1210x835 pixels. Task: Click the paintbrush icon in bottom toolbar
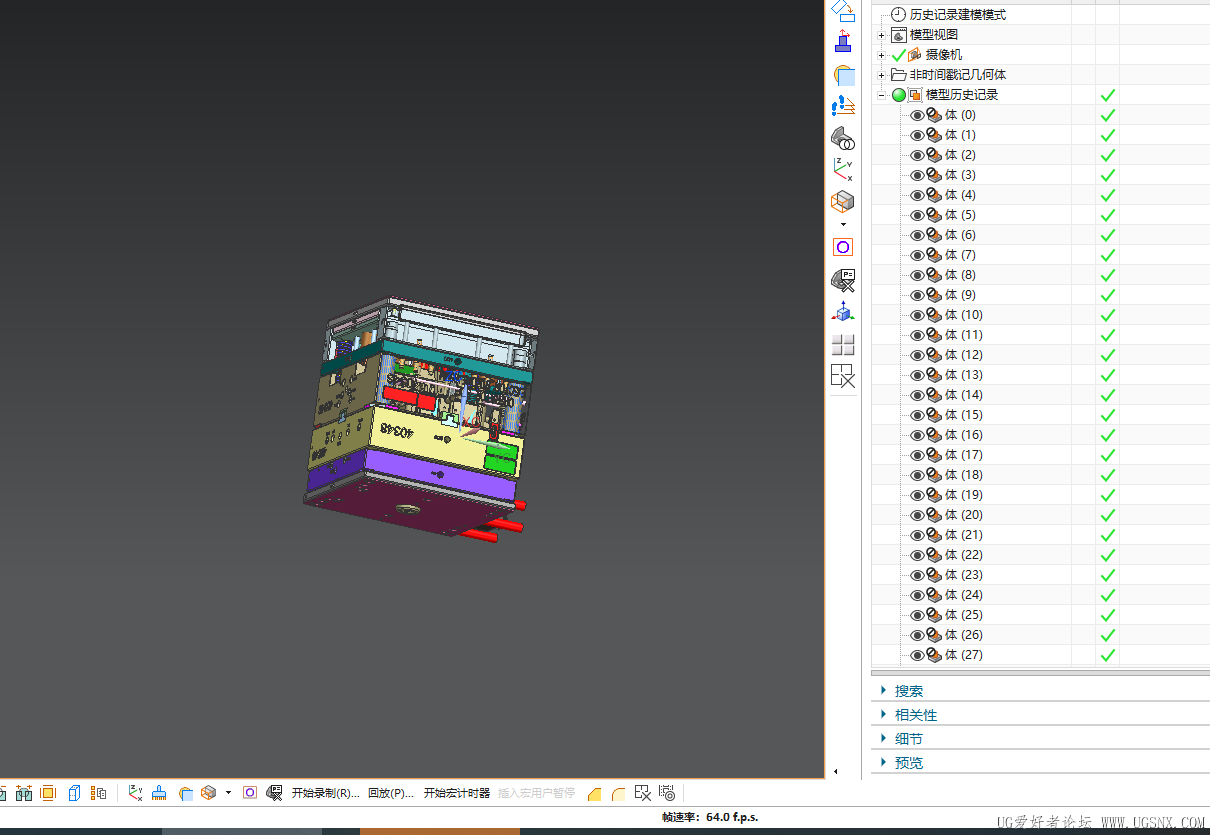pos(159,793)
